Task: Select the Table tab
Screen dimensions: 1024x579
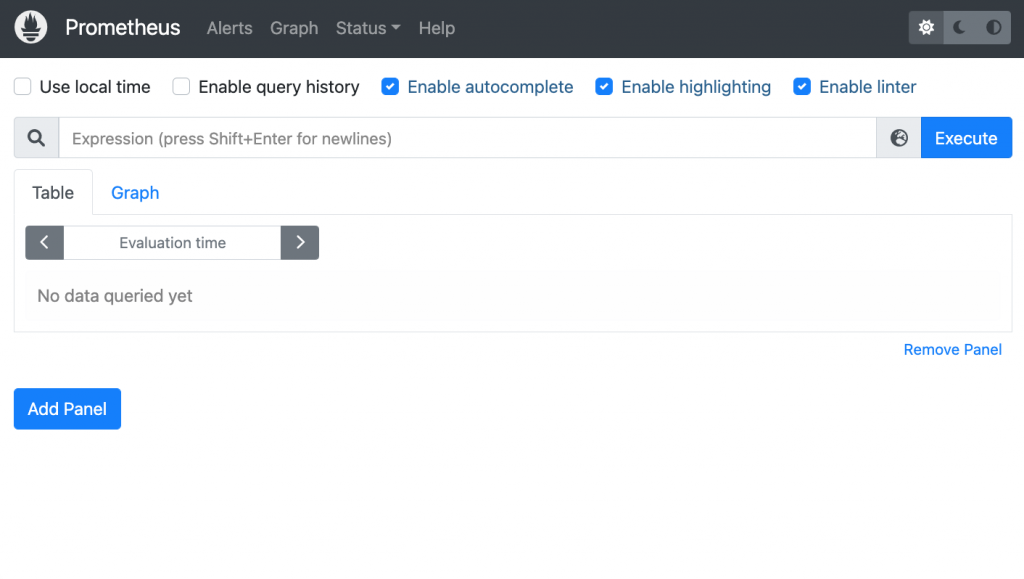Action: pyautogui.click(x=53, y=193)
